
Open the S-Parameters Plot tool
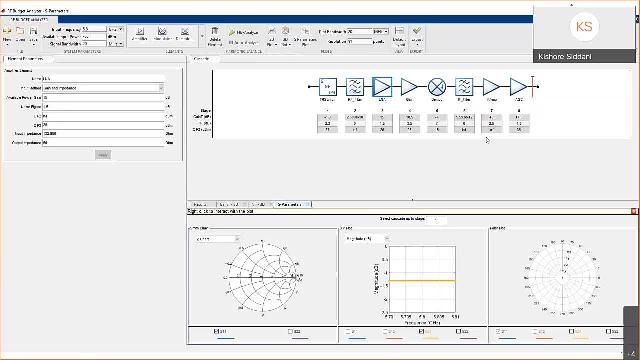coord(305,36)
